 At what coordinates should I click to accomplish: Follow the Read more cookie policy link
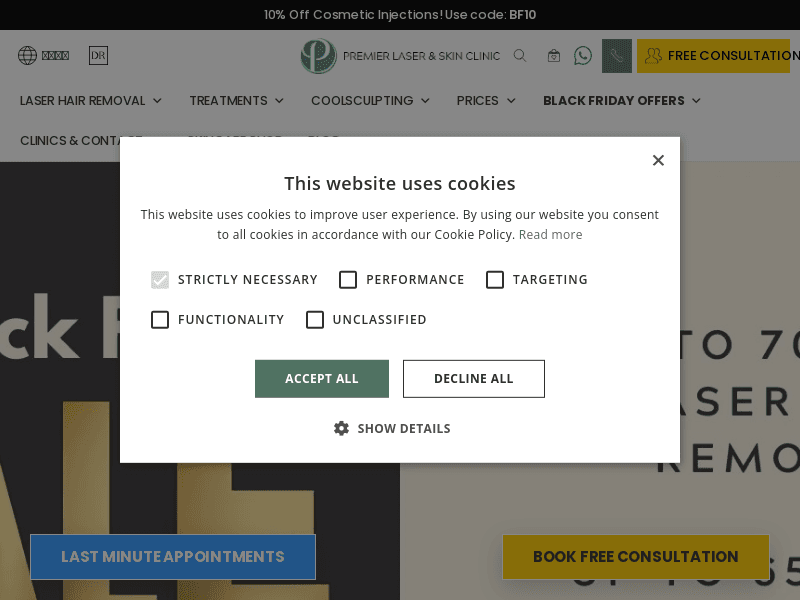point(550,235)
